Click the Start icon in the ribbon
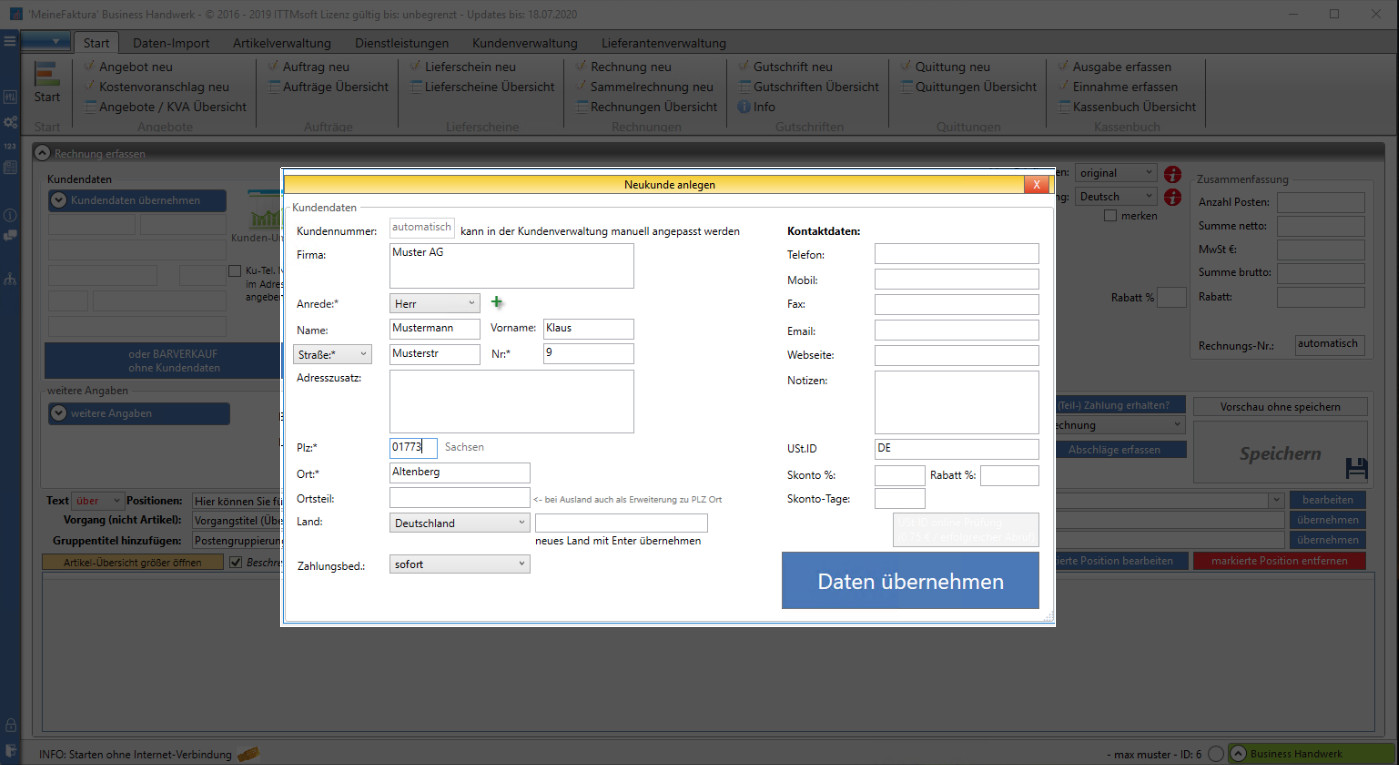 point(47,83)
